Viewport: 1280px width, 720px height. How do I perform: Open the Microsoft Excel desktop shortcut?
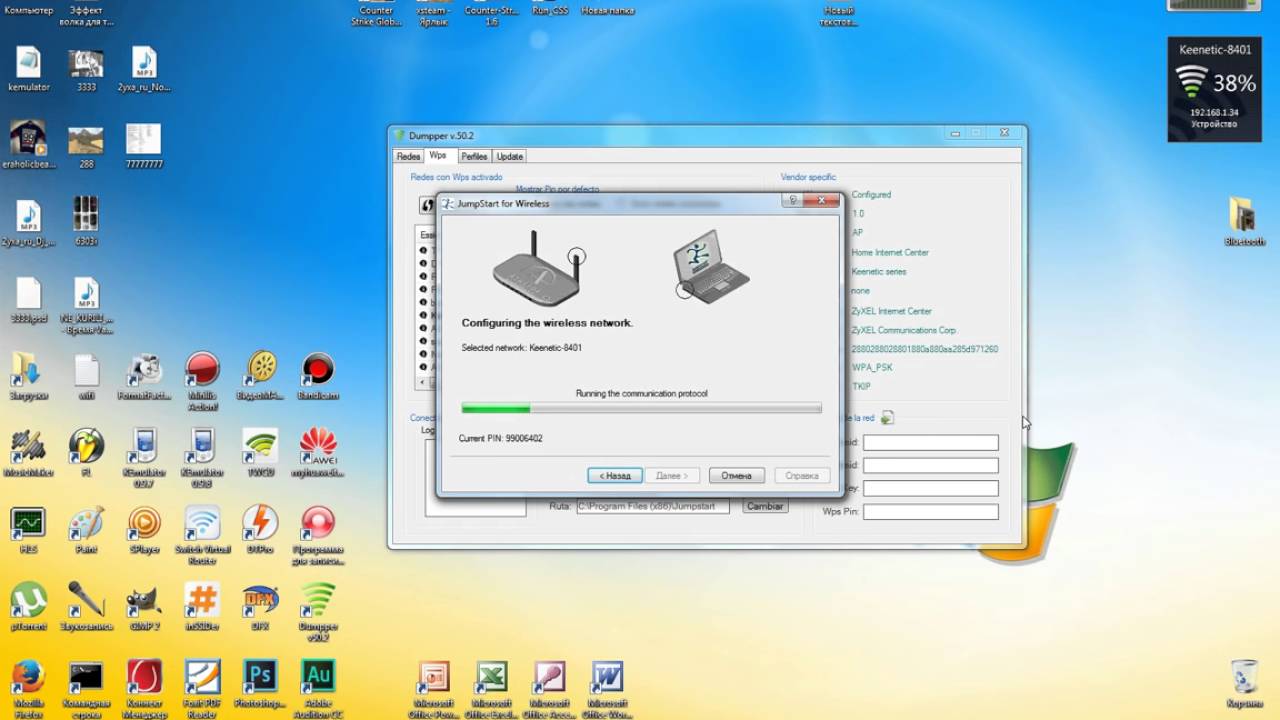coord(491,680)
